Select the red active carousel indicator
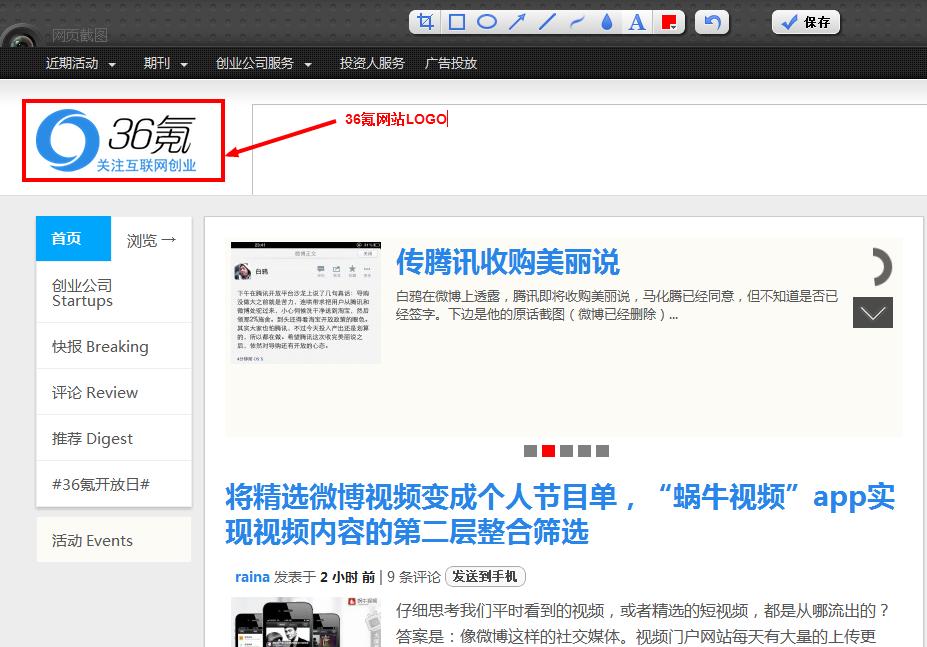The width and height of the screenshot is (927, 647). coord(548,451)
